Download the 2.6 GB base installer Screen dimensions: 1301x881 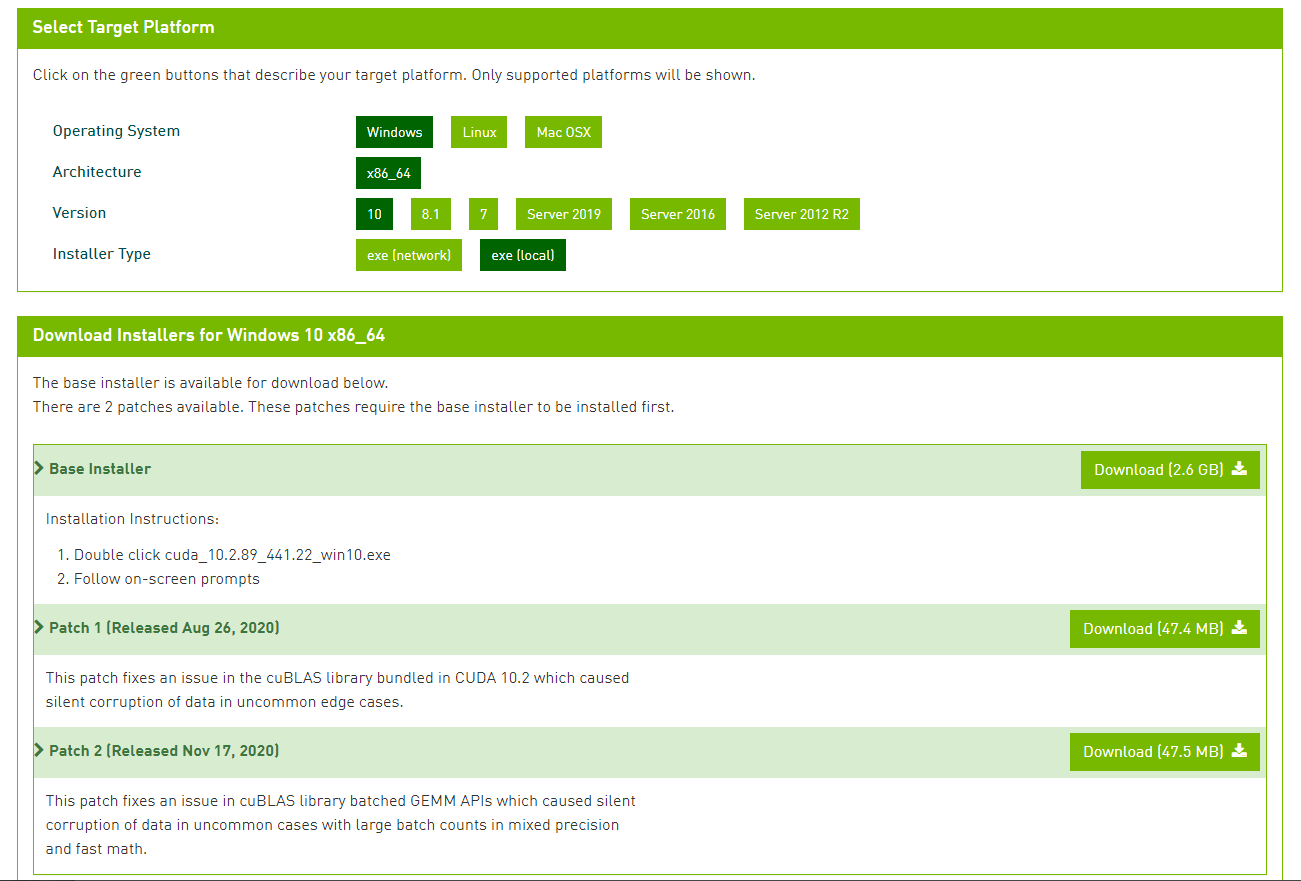(1170, 470)
